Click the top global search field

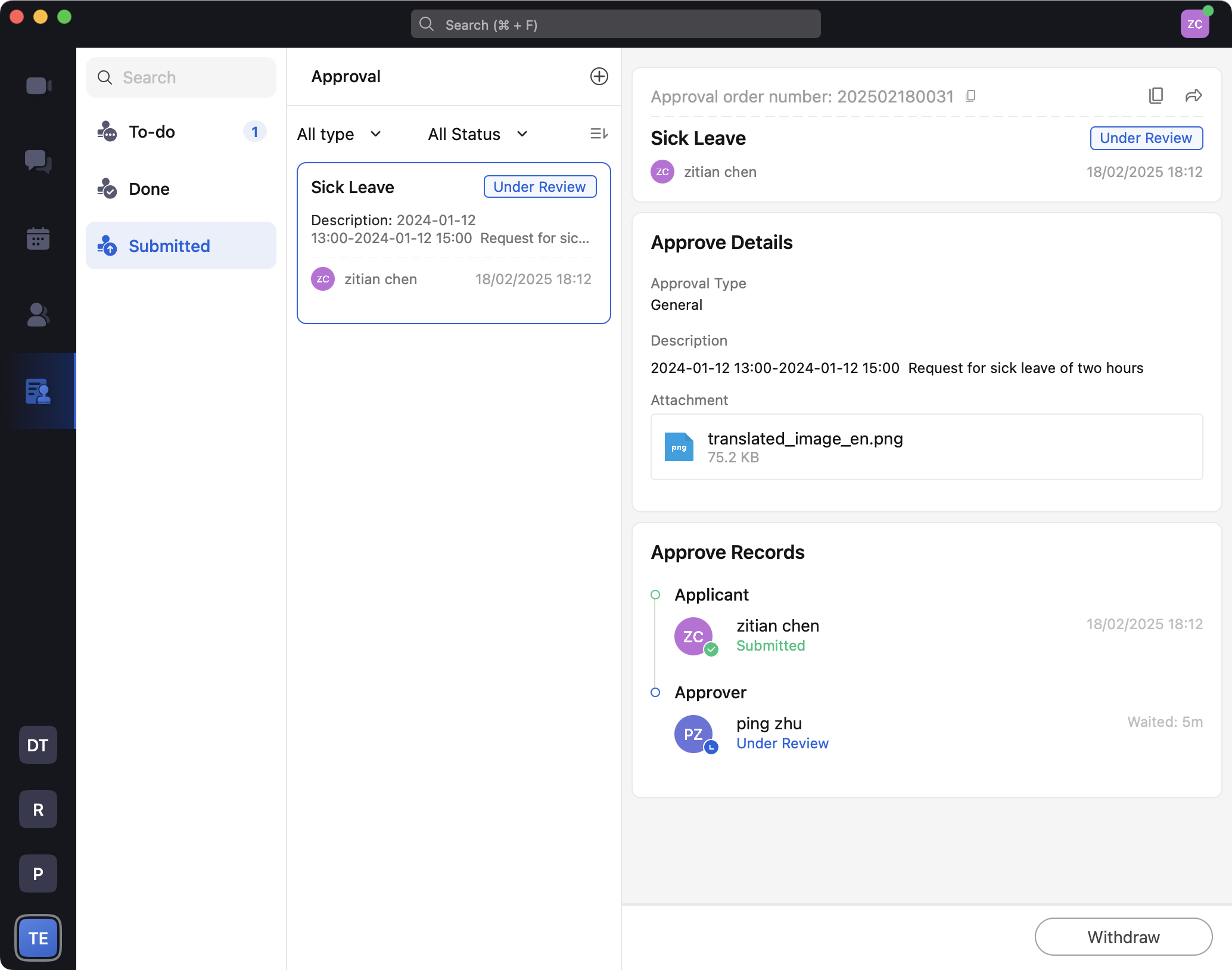coord(615,24)
